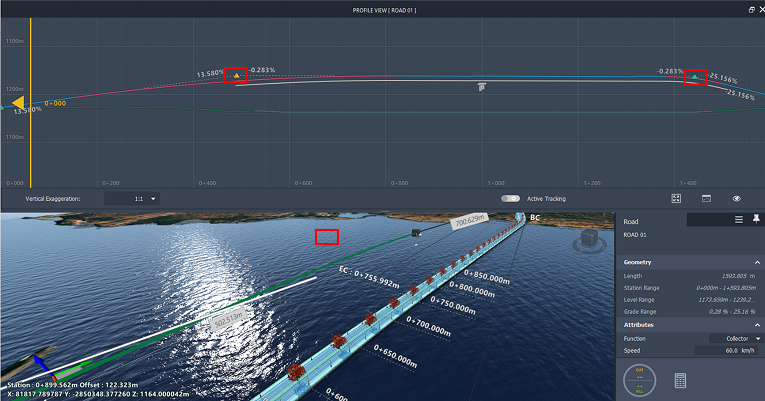The image size is (765, 401).
Task: Enable the Active Tracking switch
Action: tap(511, 199)
